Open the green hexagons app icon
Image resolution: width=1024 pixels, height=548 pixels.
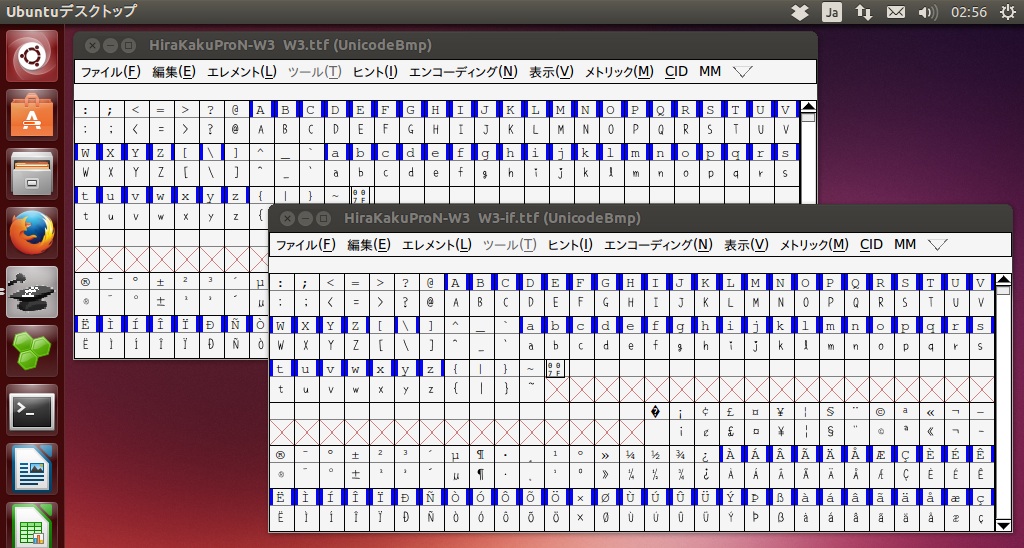[32, 351]
